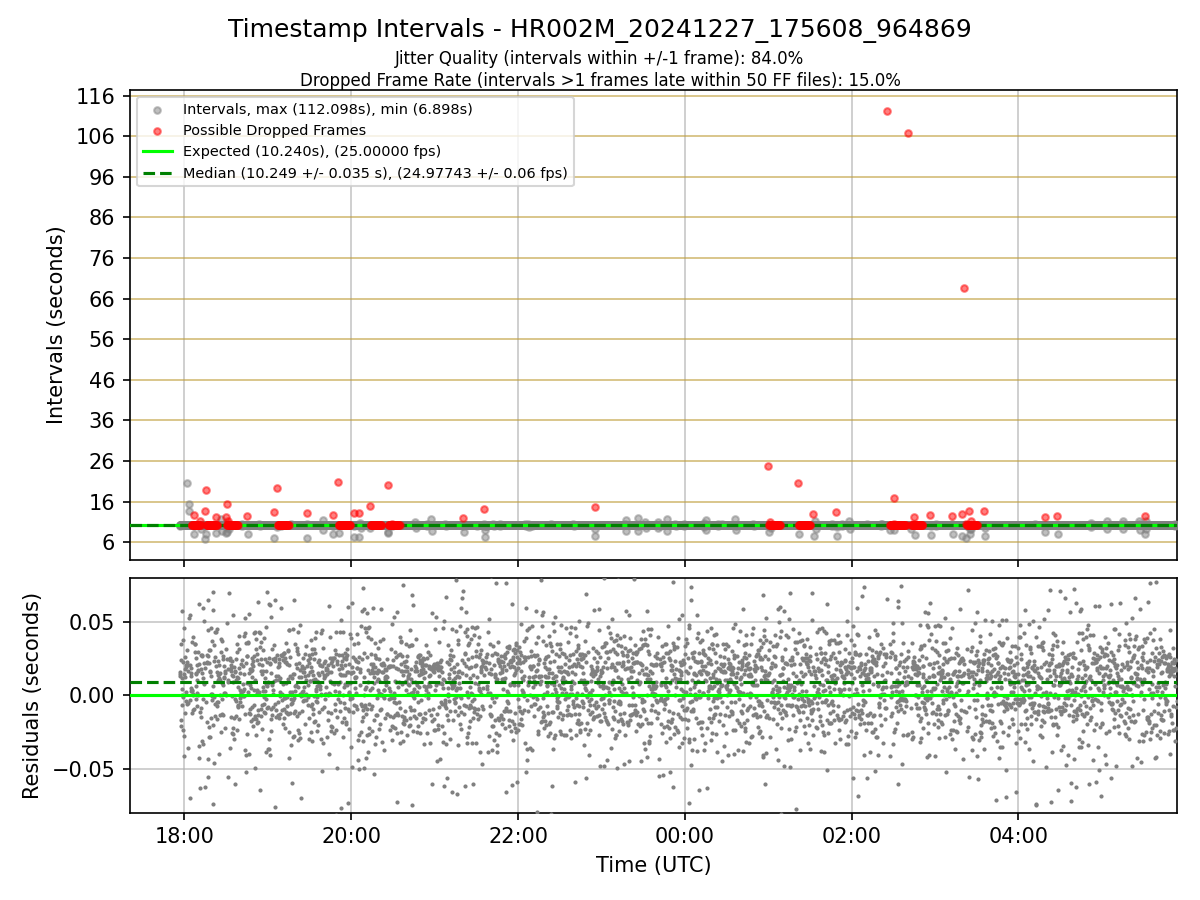Viewport: 1200px width, 900px height.
Task: Click the y-axis tick label 86
Action: pyautogui.click(x=100, y=218)
